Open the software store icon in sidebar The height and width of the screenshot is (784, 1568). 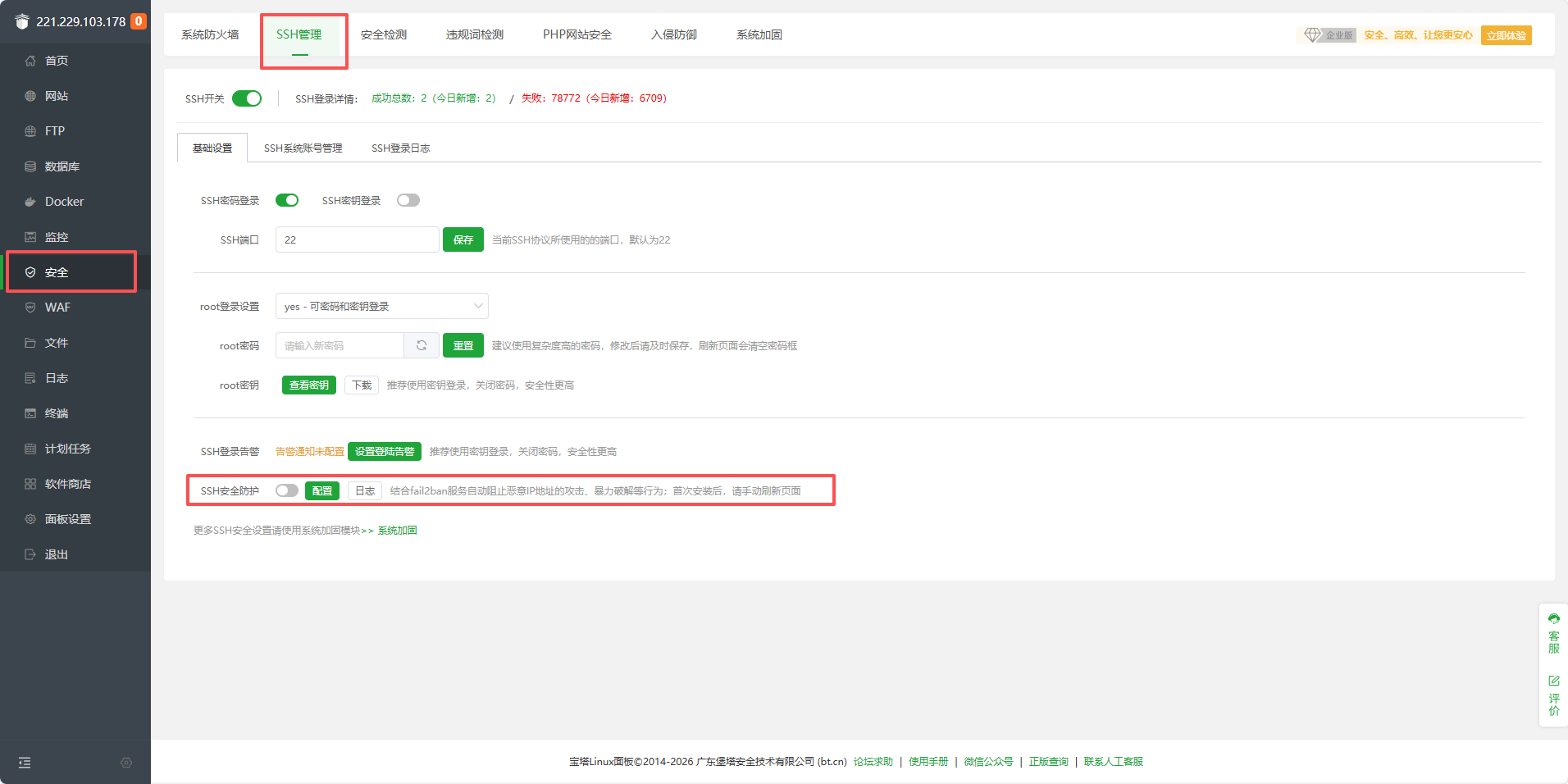pos(30,484)
